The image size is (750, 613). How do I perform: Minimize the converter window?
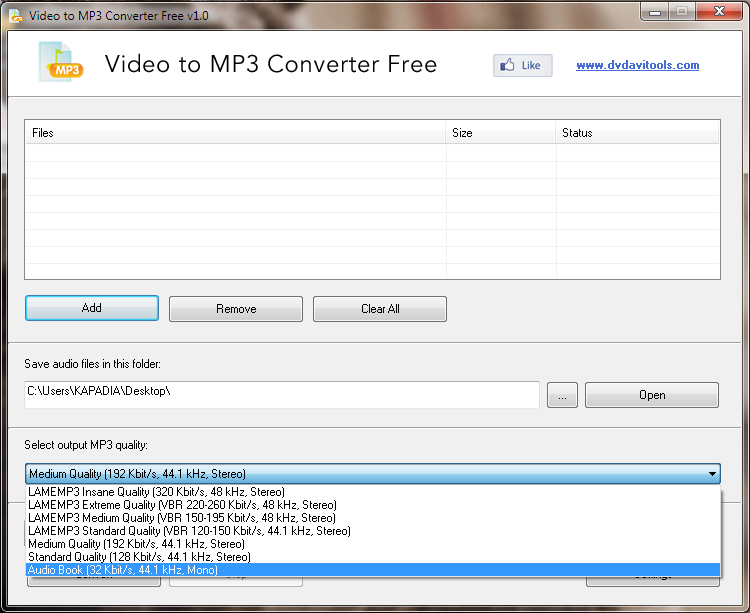click(655, 12)
